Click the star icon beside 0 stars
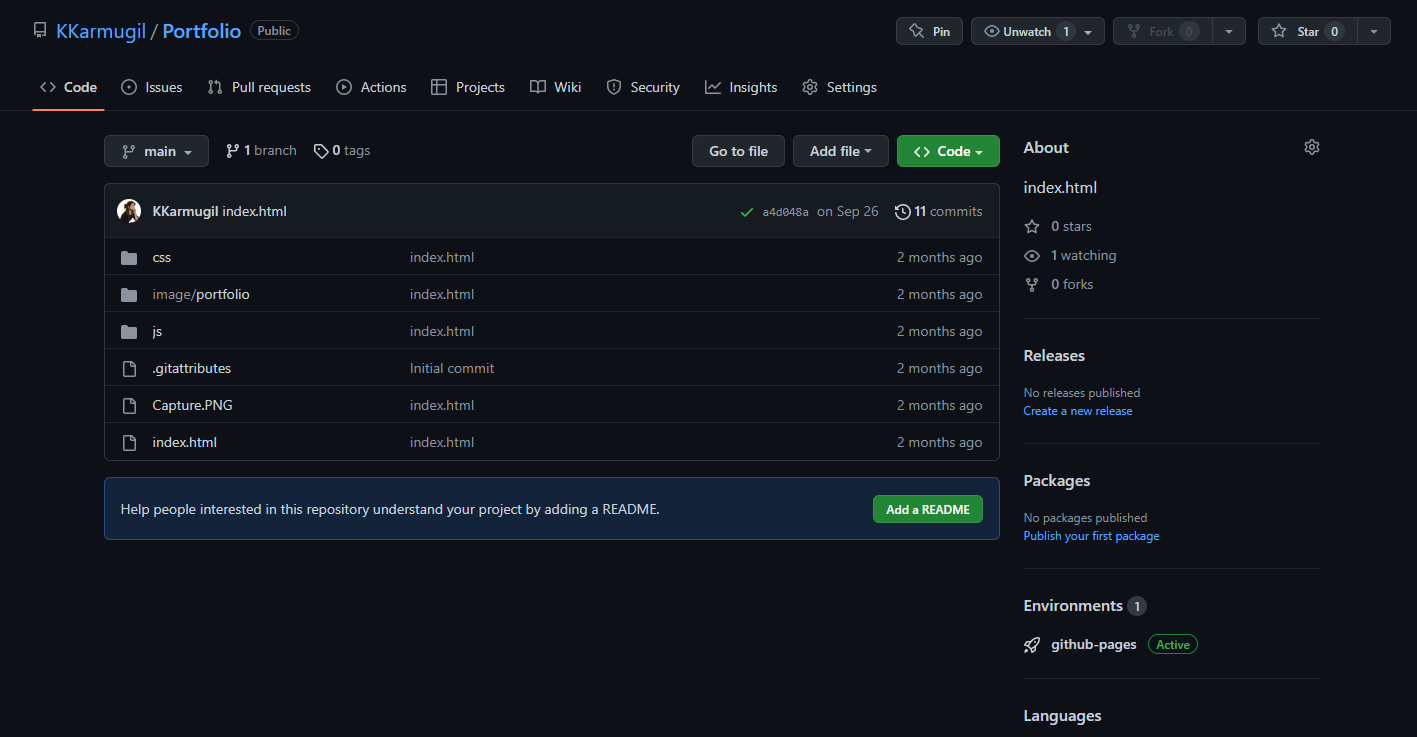 (x=1032, y=227)
